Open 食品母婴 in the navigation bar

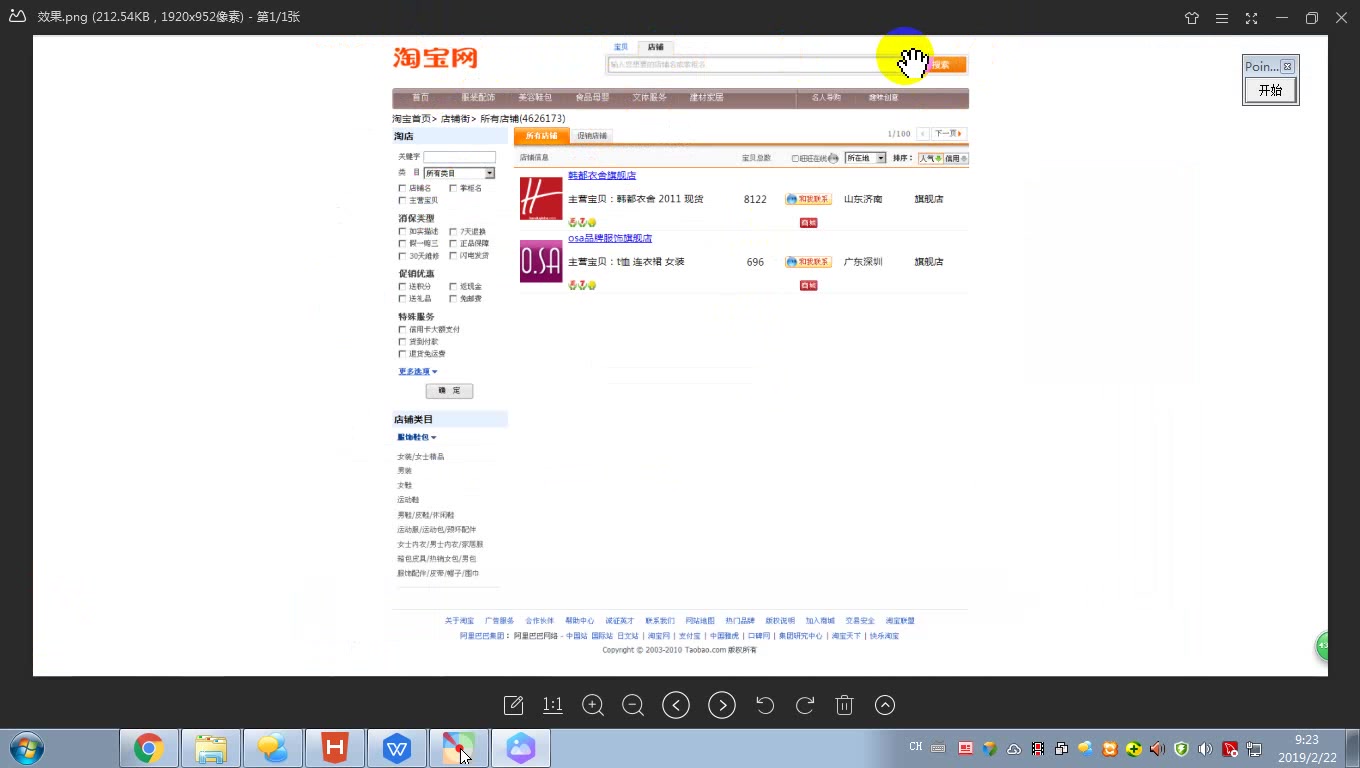(x=592, y=98)
